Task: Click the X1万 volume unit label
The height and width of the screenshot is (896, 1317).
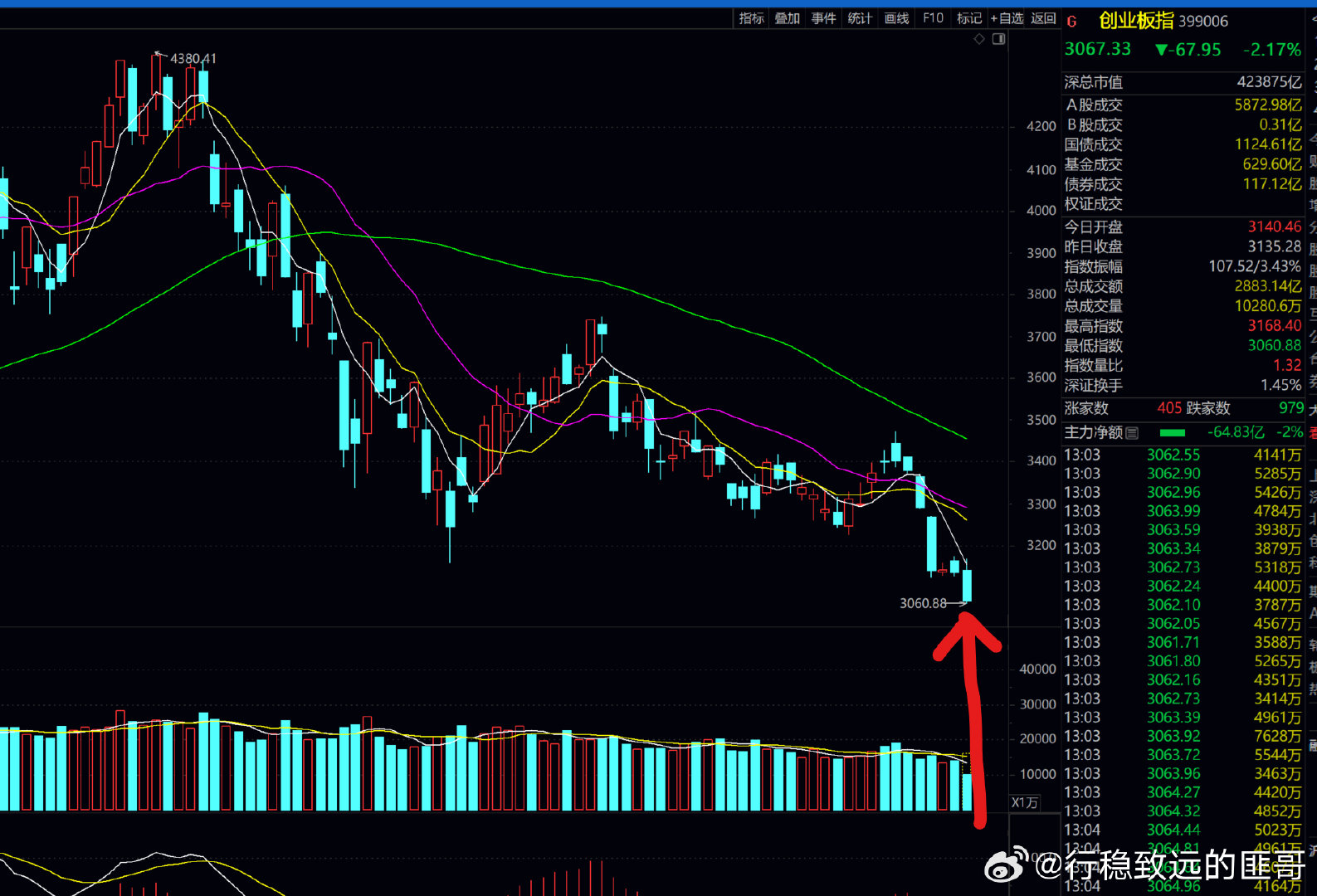Action: pyautogui.click(x=1025, y=802)
